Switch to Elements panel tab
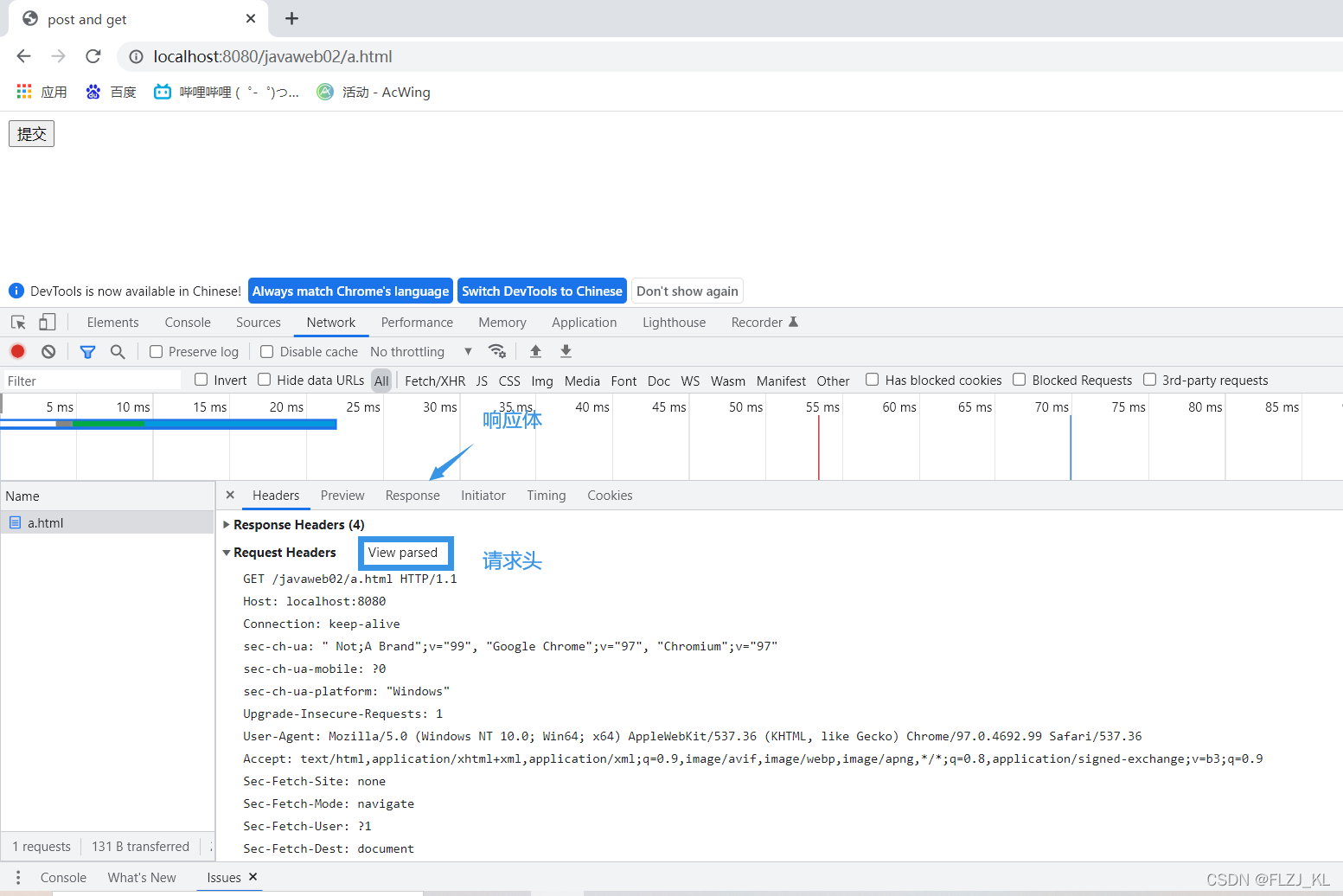The height and width of the screenshot is (896, 1343). click(x=112, y=323)
